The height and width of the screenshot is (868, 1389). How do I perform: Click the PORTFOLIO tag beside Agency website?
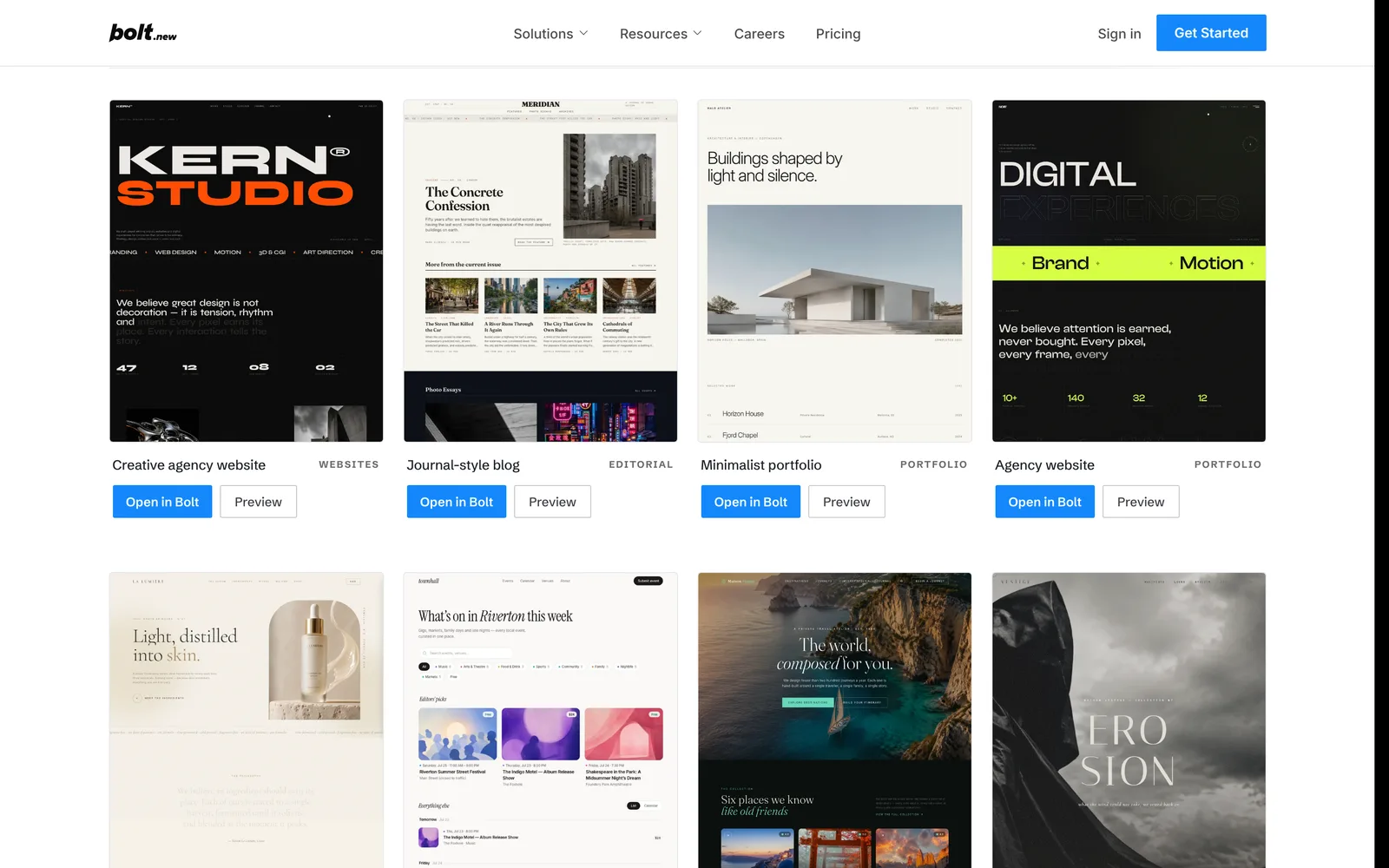pos(1228,464)
